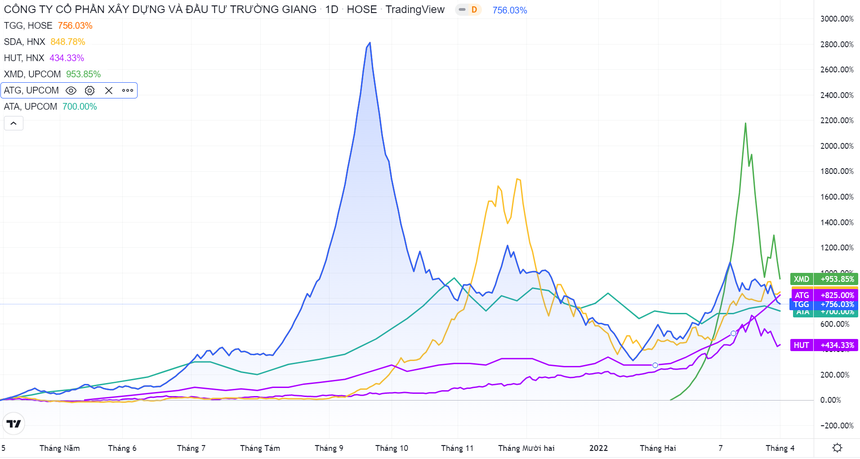Select the HUT, HNX legend entry
This screenshot has width=860, height=459.
point(25,58)
